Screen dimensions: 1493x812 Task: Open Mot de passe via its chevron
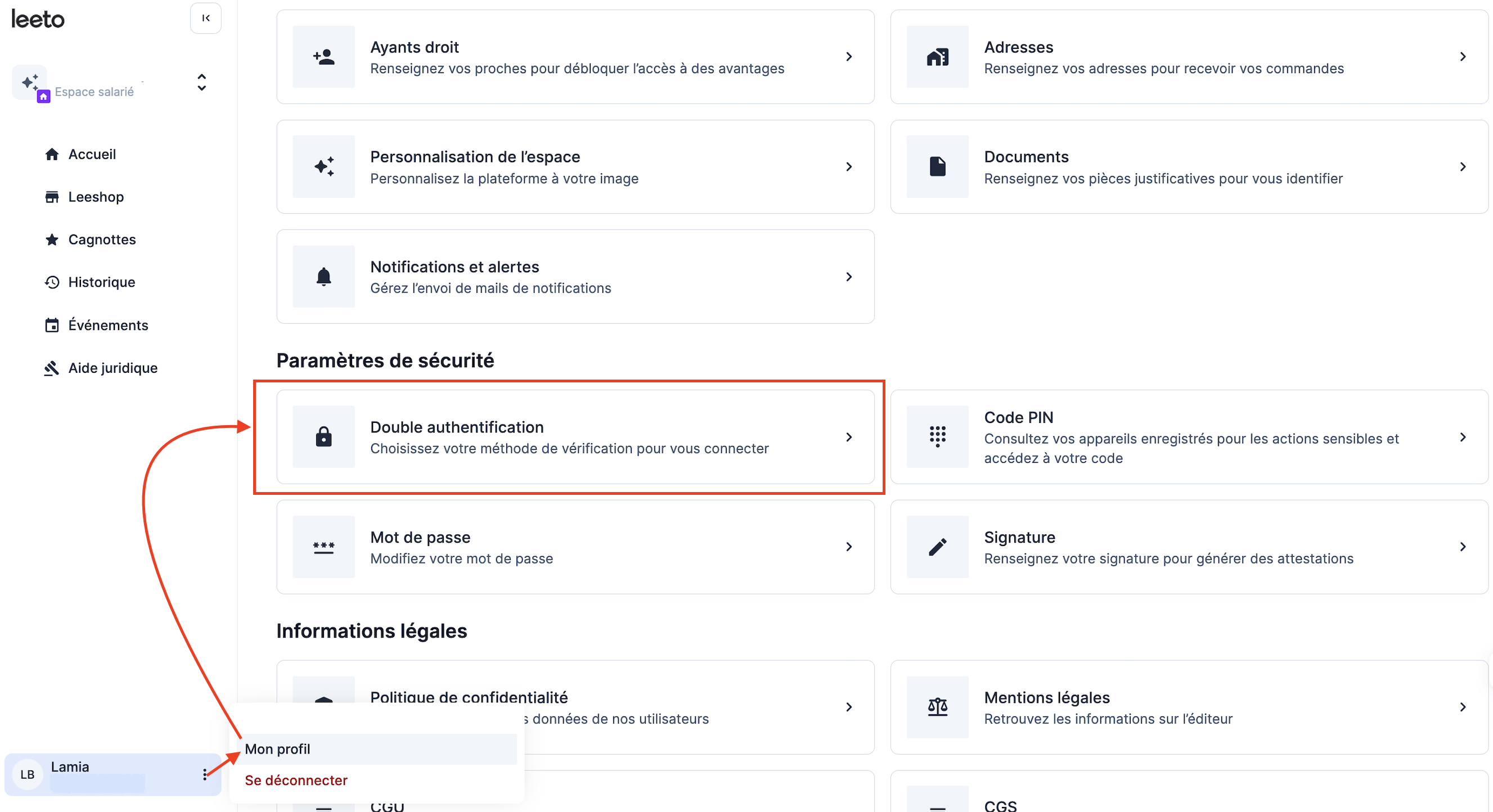coord(848,547)
